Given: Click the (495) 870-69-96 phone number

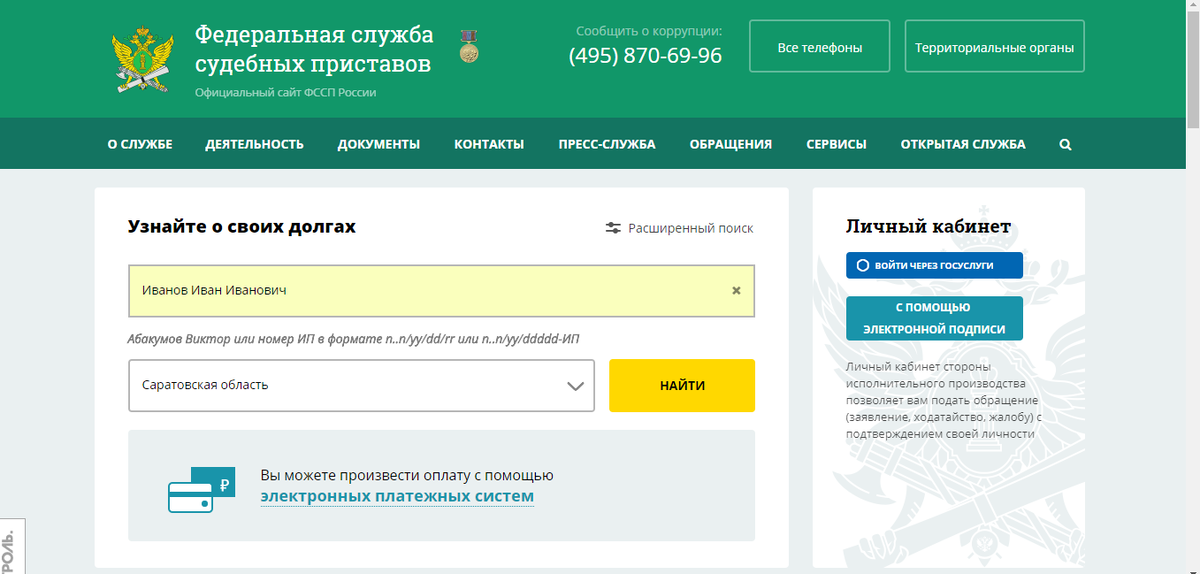Looking at the screenshot, I should click(x=645, y=56).
